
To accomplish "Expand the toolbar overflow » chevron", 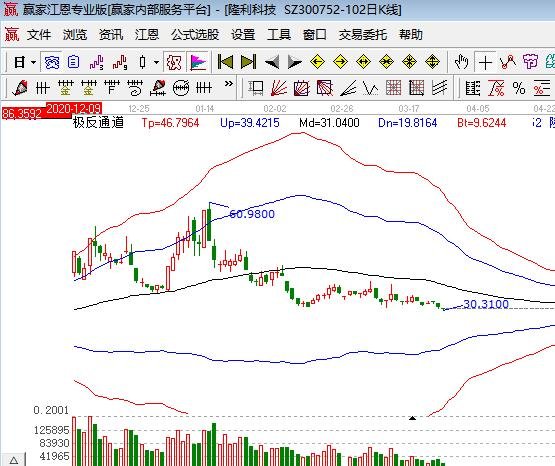I will coord(229,84).
